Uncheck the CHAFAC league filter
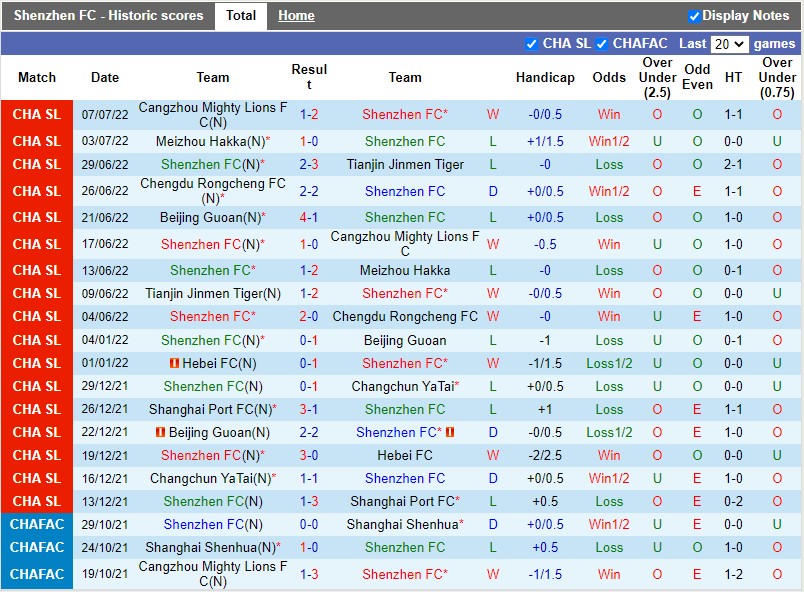 coord(601,44)
